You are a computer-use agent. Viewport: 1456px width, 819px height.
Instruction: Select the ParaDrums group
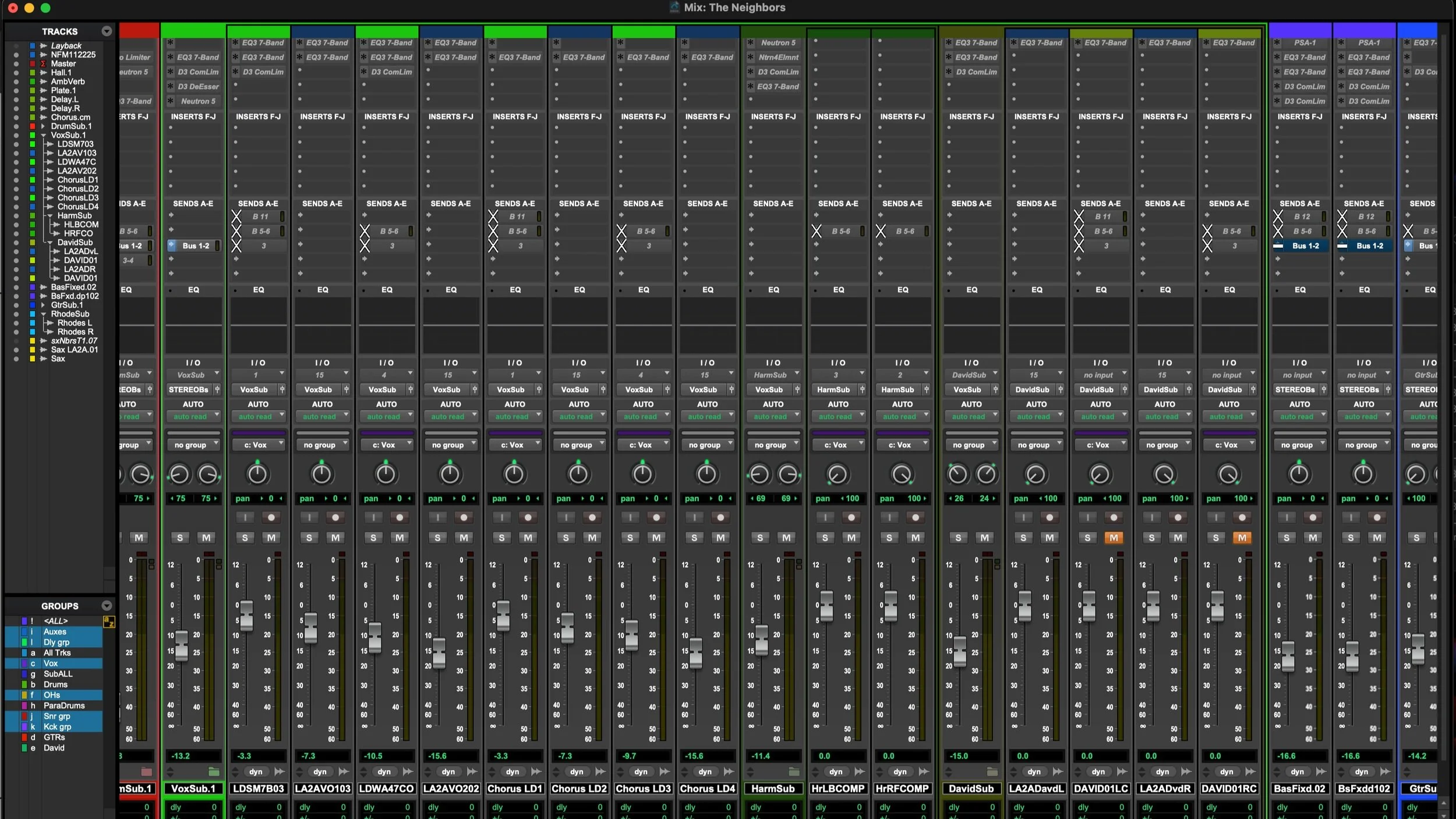pyautogui.click(x=64, y=705)
